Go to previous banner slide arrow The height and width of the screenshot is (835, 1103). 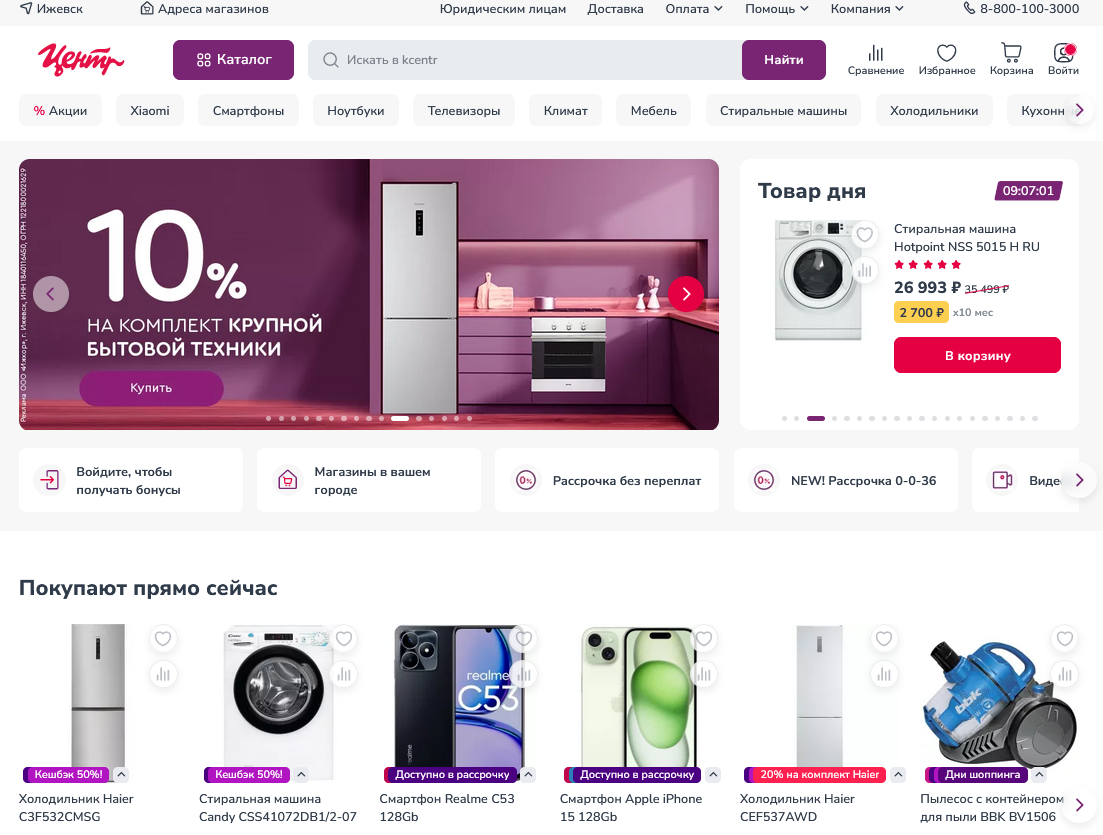point(51,293)
